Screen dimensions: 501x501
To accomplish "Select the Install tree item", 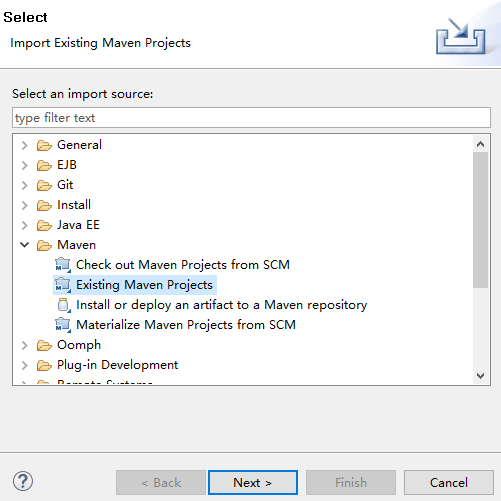I will coord(74,205).
